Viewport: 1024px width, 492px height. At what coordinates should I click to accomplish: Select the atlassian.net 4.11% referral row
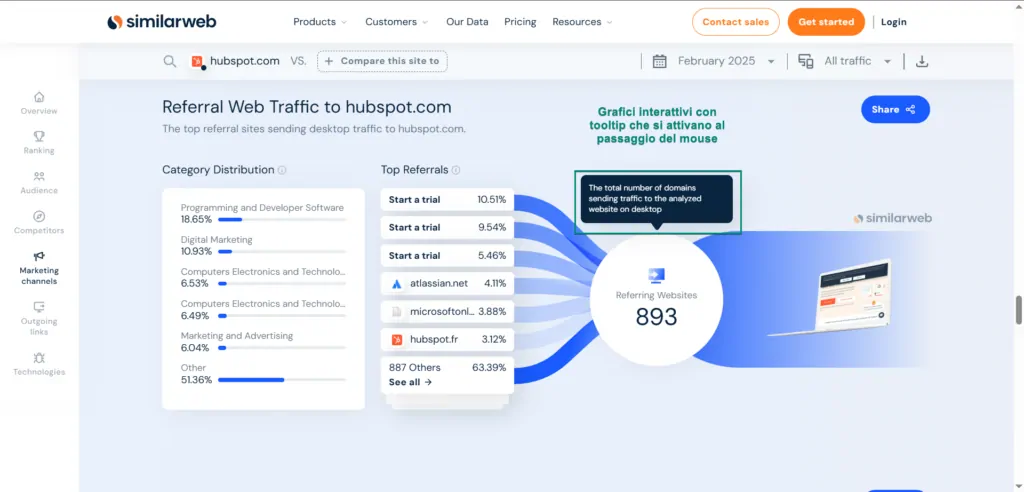tap(447, 284)
